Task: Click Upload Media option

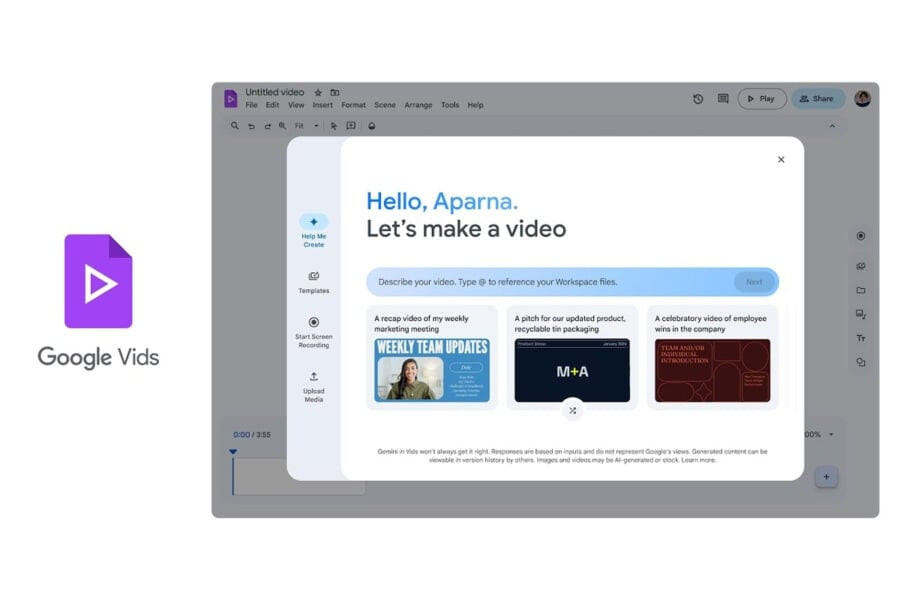Action: tap(313, 387)
